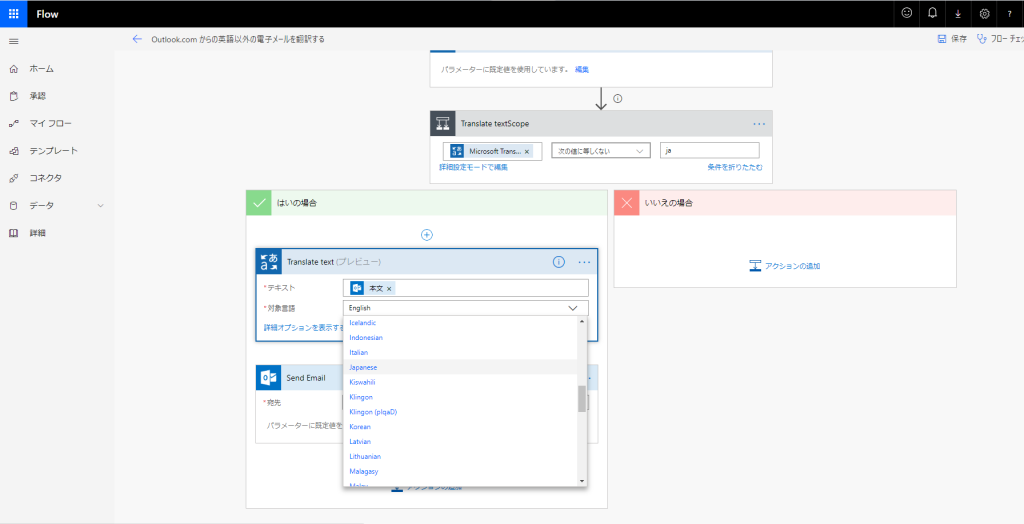1024x524 pixels.
Task: Open the app launcher waffle icon
Action: click(13, 14)
